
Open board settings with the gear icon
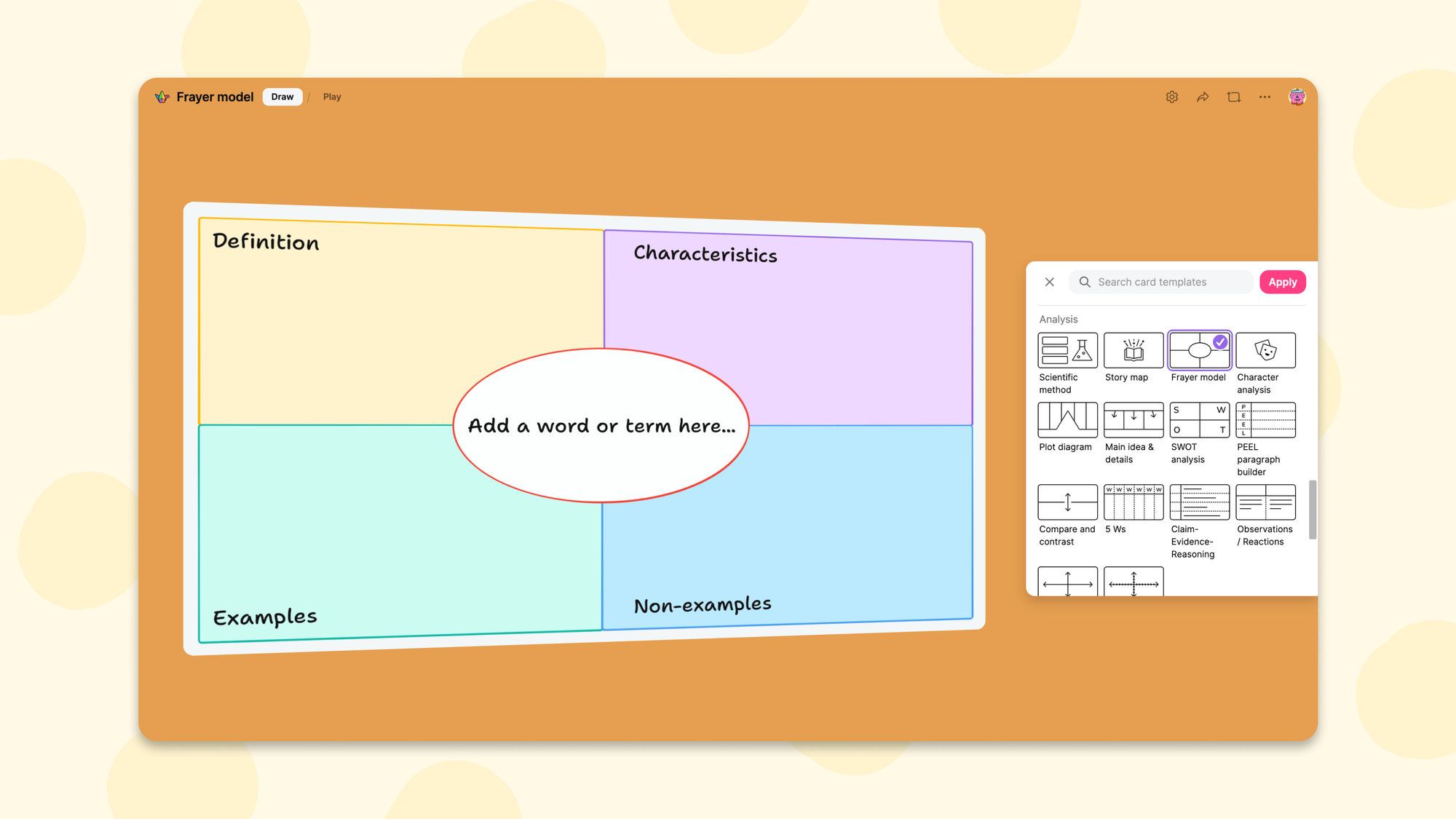click(1172, 97)
